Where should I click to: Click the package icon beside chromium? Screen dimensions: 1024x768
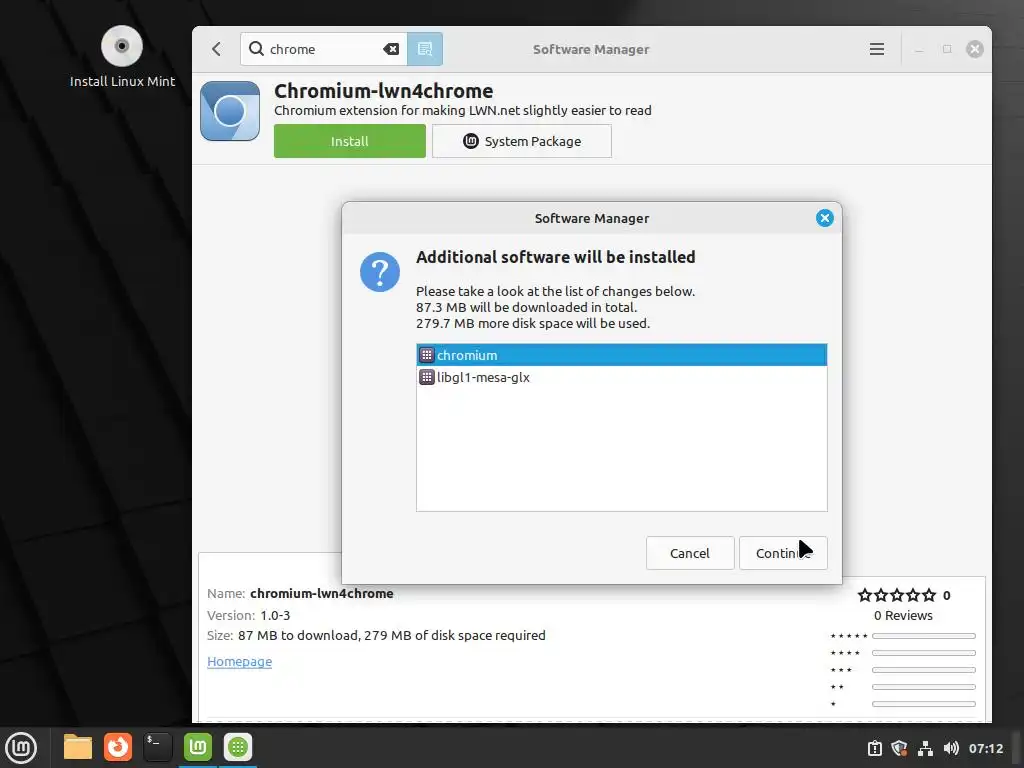click(426, 355)
